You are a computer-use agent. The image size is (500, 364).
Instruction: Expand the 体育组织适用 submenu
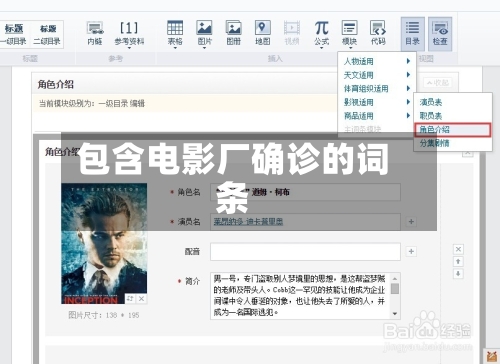coord(377,89)
